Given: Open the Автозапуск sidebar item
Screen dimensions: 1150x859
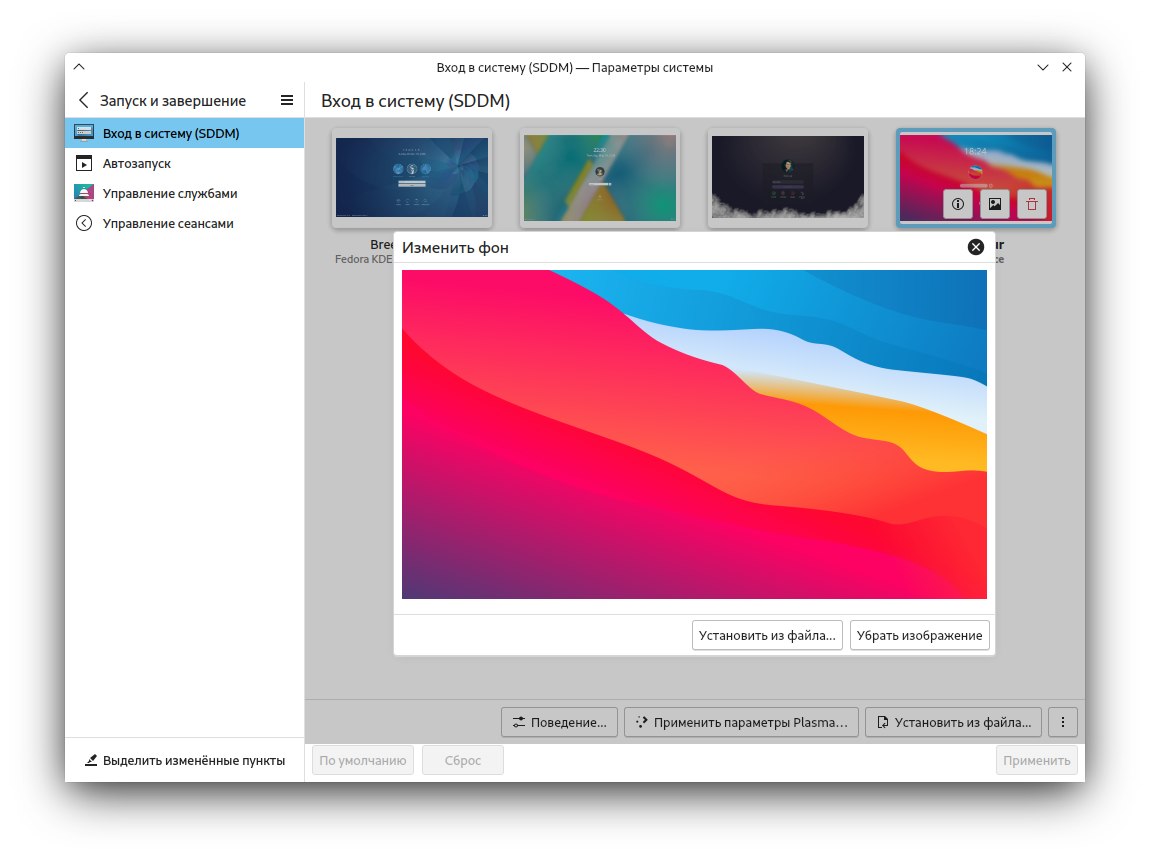Looking at the screenshot, I should click(x=184, y=164).
